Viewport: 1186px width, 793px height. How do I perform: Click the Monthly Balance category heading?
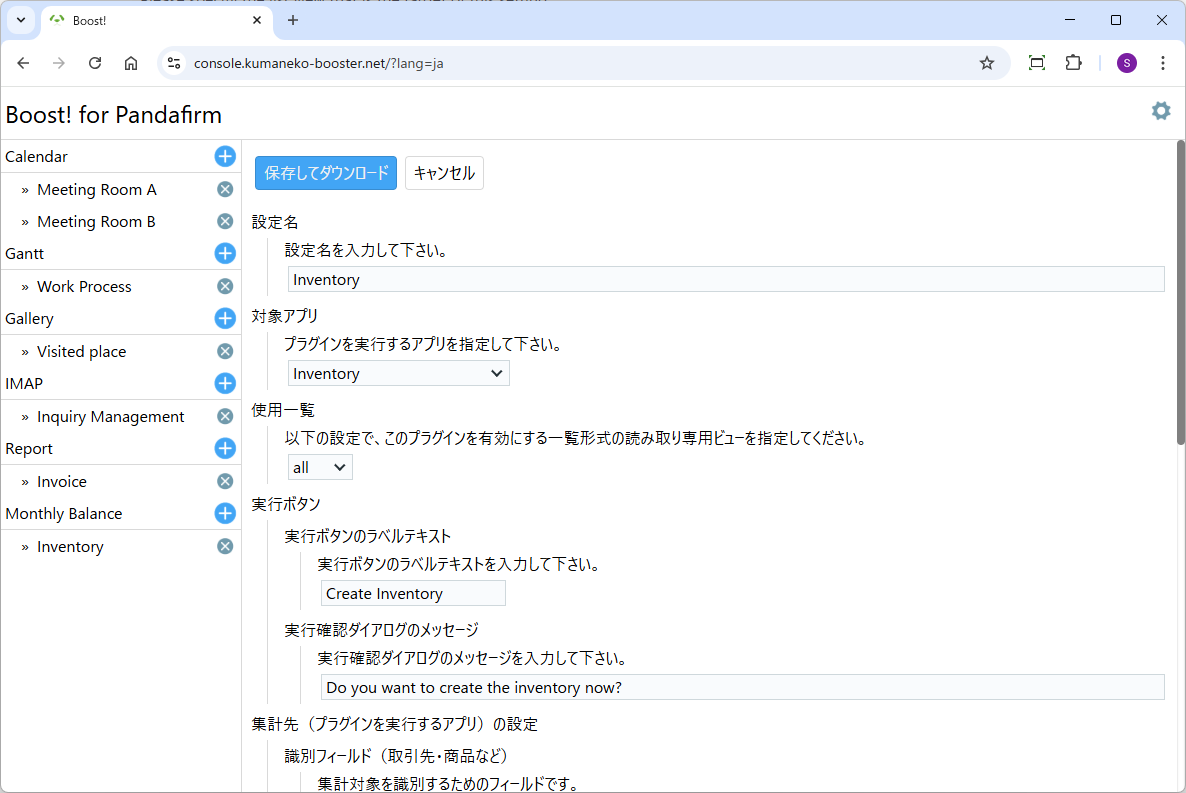(x=64, y=514)
